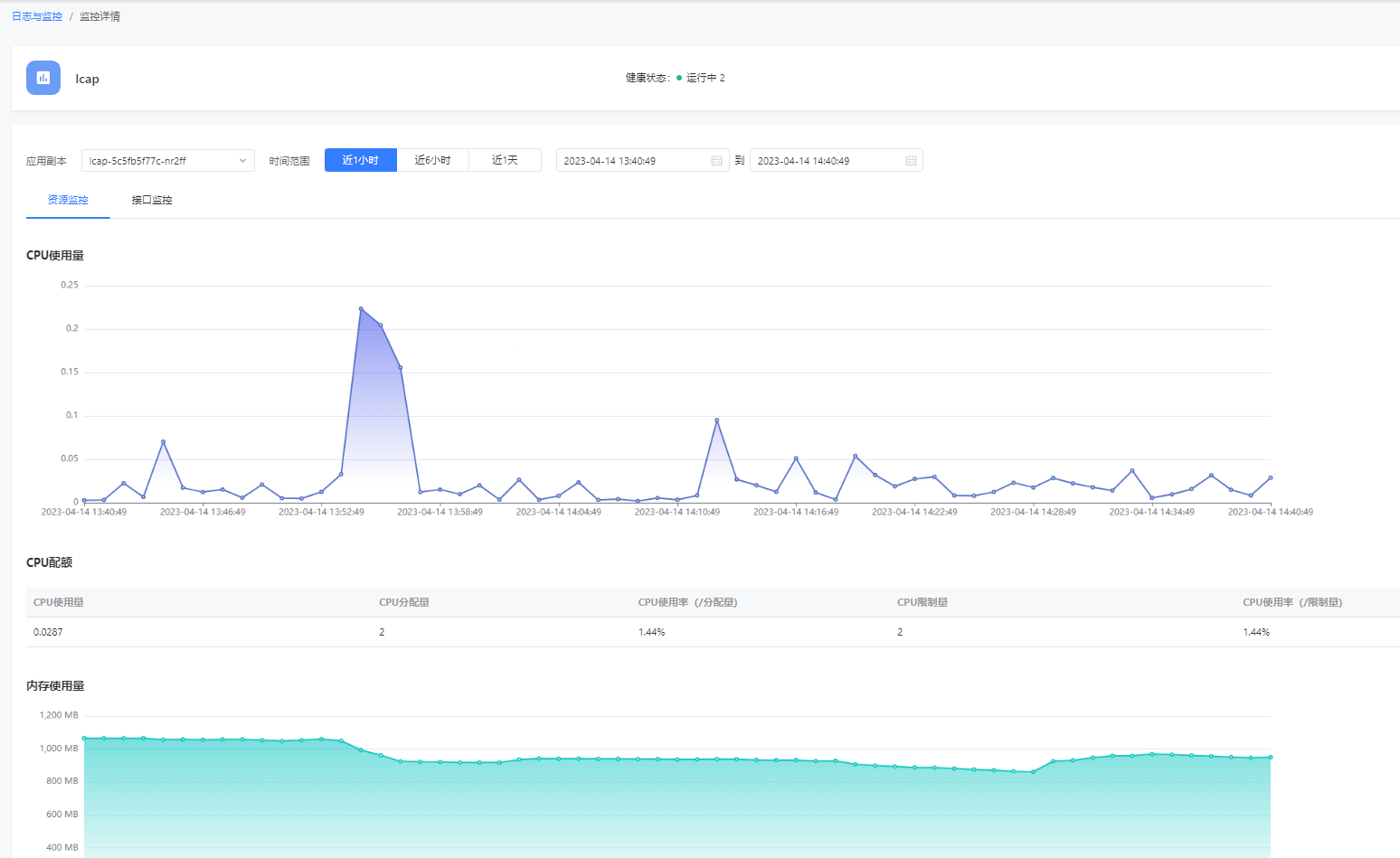Select the 近6小时 time range

(432, 160)
